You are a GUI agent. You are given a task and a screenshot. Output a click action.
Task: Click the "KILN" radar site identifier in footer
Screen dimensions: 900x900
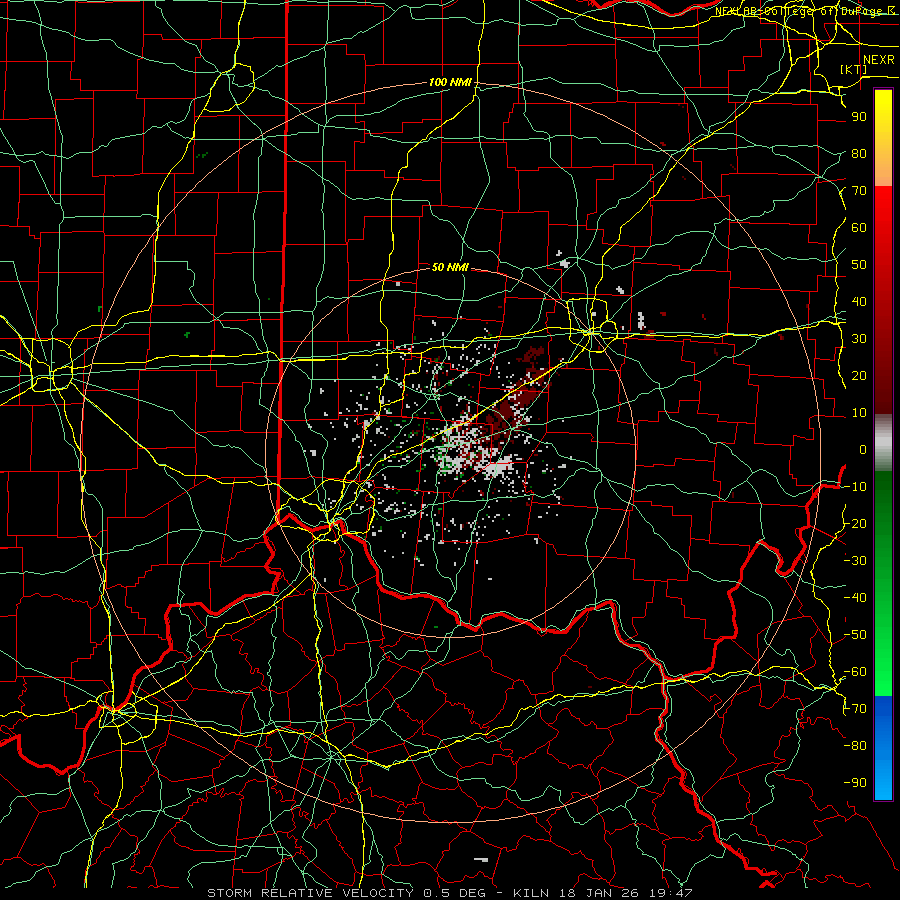531,893
